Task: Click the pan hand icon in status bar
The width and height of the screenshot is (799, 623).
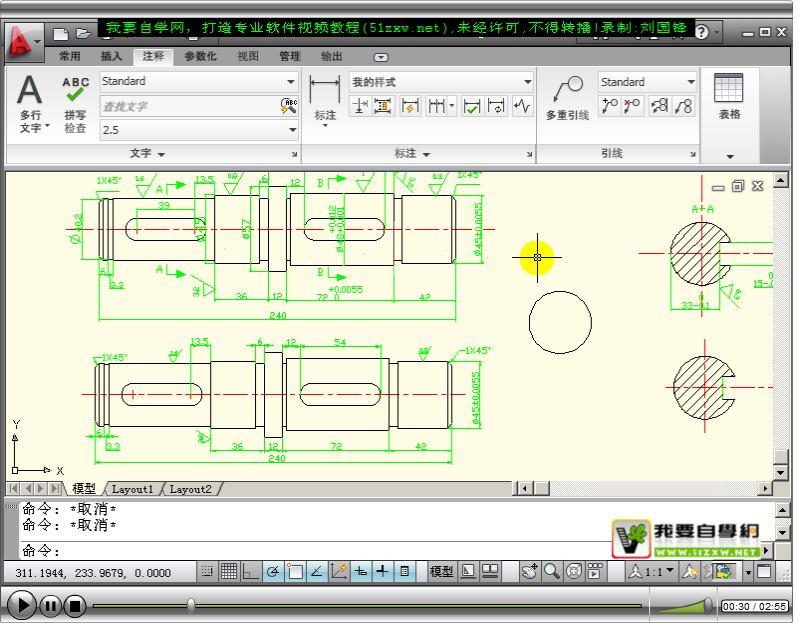Action: click(x=529, y=572)
